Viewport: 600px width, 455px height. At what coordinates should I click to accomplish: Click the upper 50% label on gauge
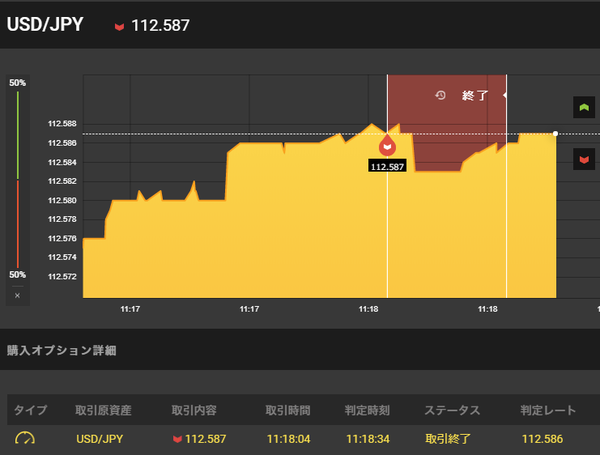click(x=18, y=83)
